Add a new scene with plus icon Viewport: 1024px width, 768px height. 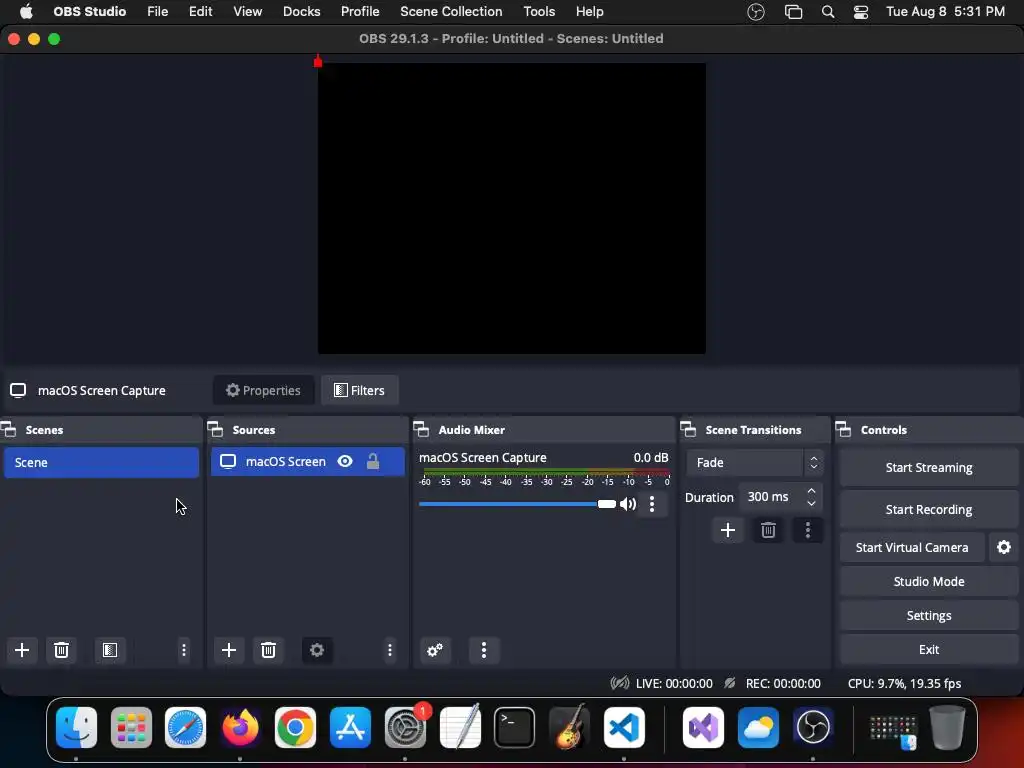pos(22,650)
